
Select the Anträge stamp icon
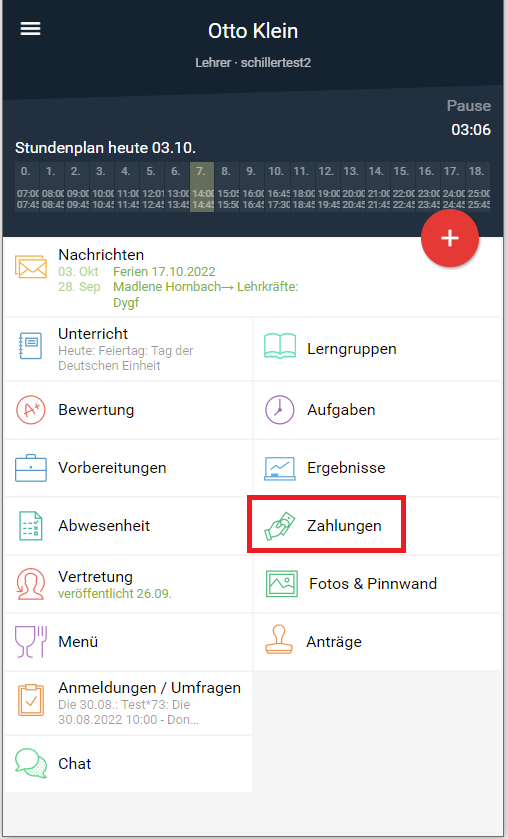point(279,640)
